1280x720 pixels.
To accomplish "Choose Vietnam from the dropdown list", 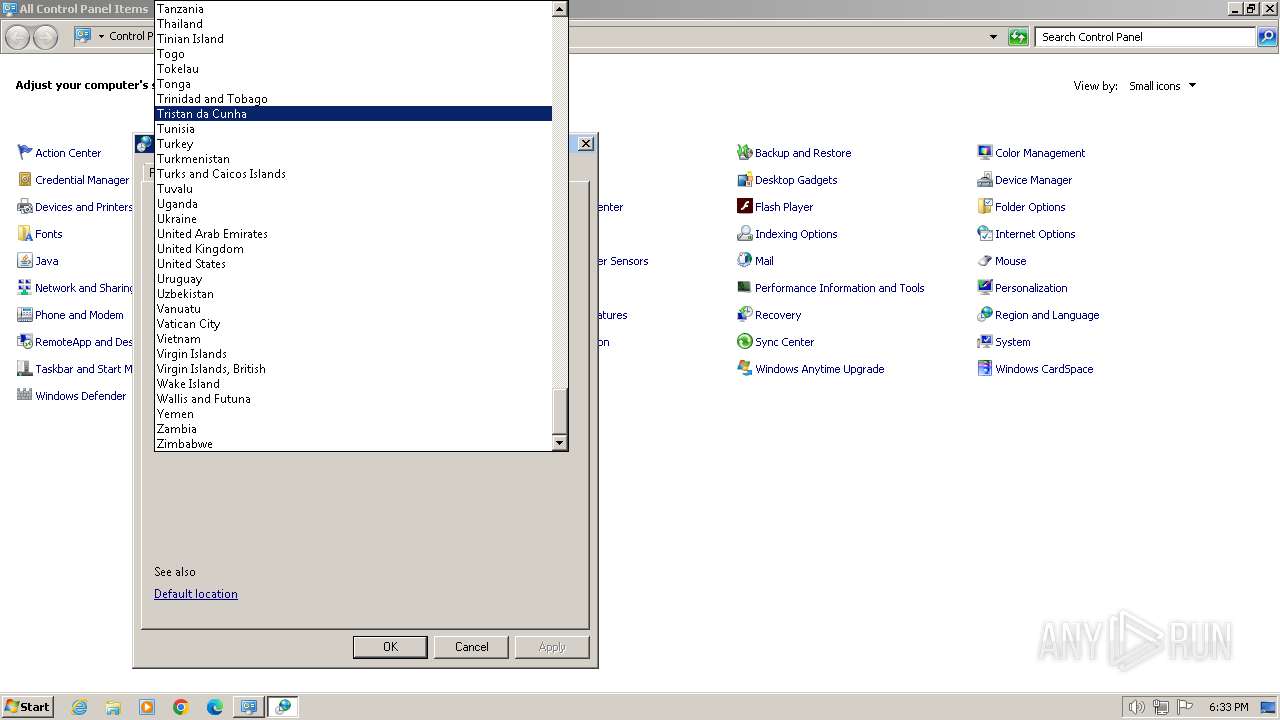I will pyautogui.click(x=353, y=339).
